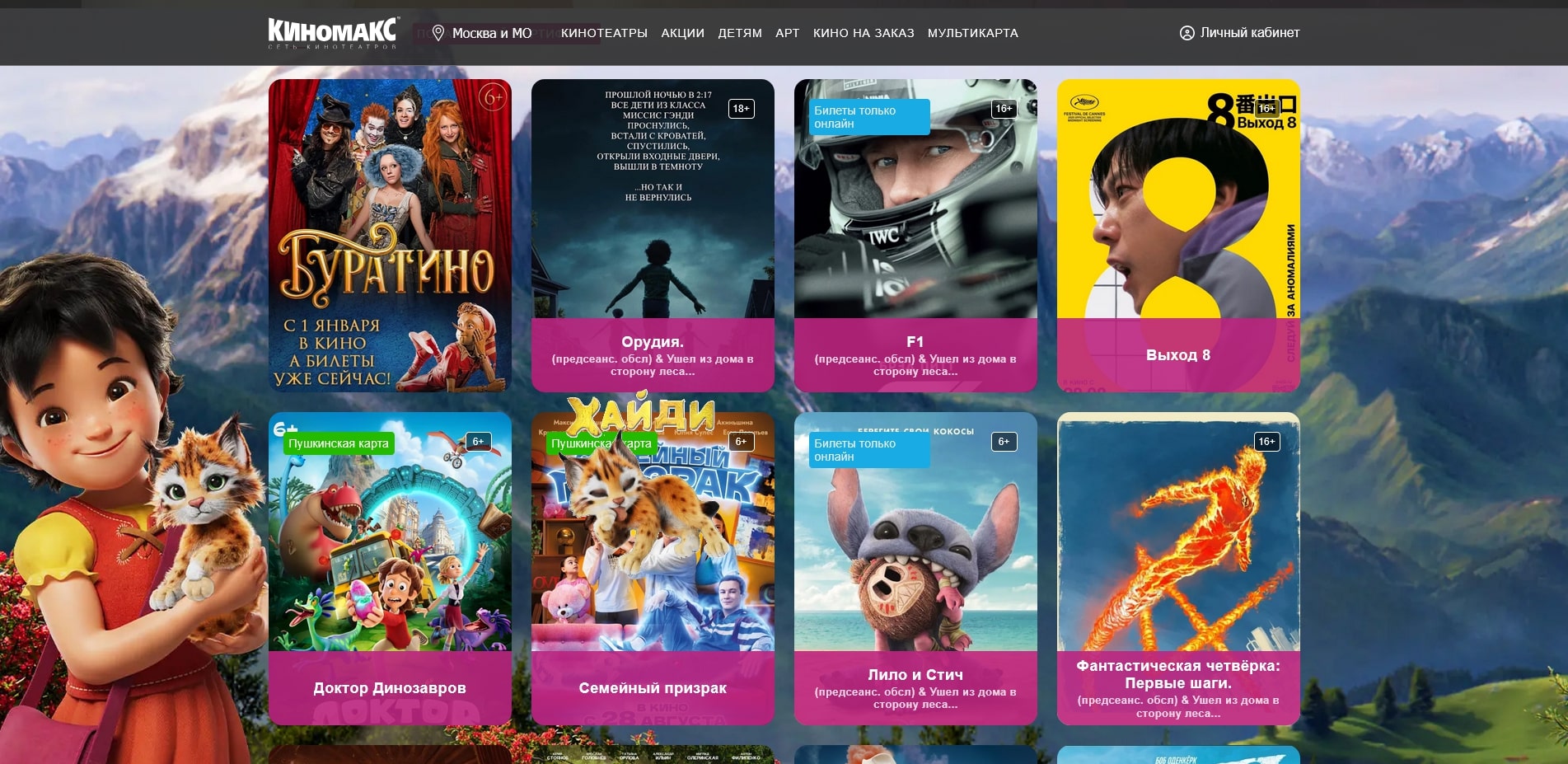This screenshot has height=764, width=1568.
Task: Click the 16+ badge on F1 poster
Action: pos(1004,109)
